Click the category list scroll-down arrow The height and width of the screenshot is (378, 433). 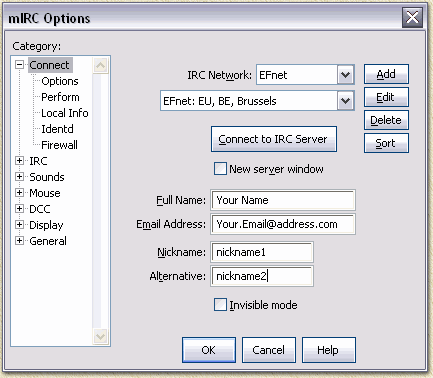click(x=100, y=336)
